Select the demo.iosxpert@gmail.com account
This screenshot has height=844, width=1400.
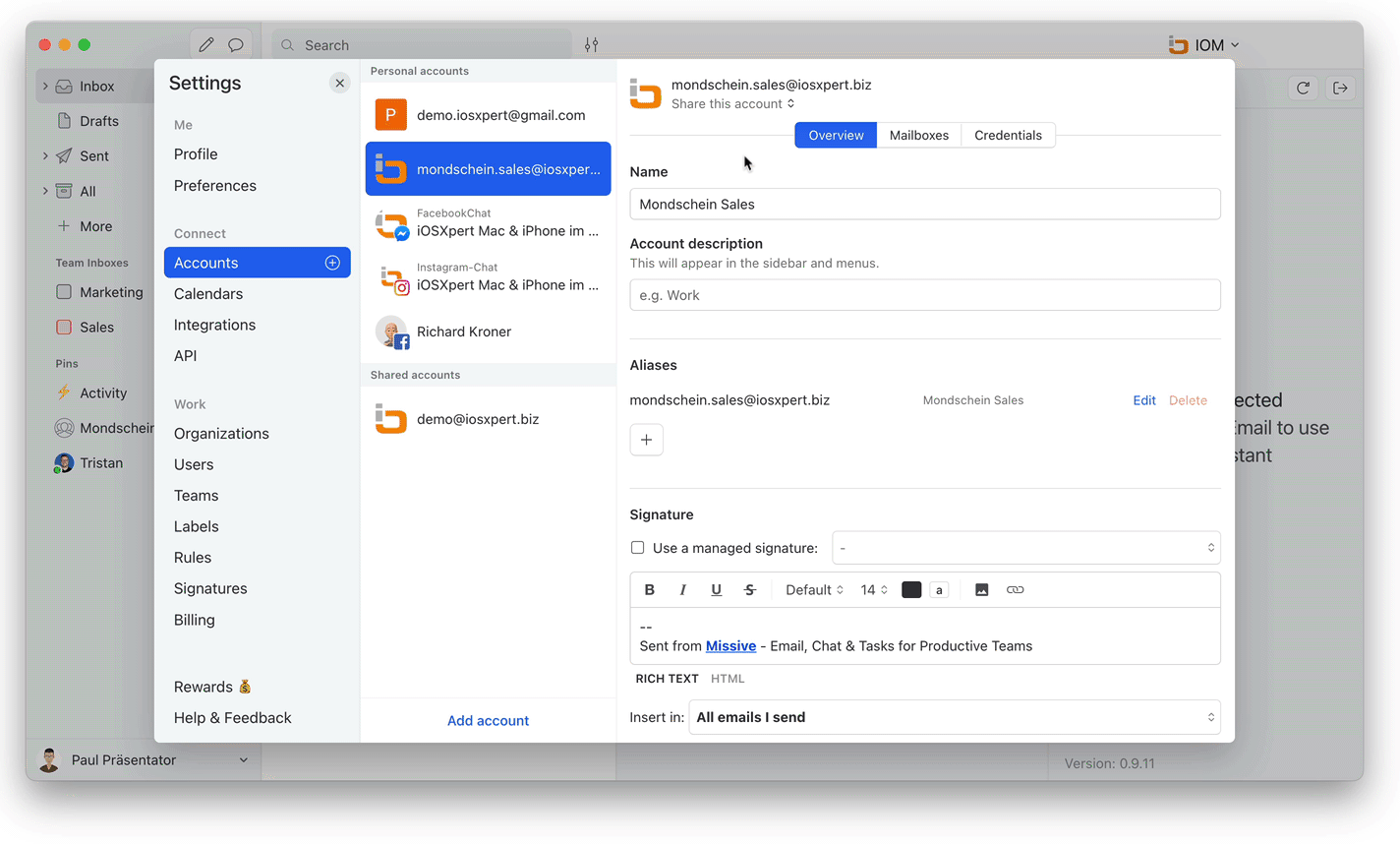tap(488, 115)
